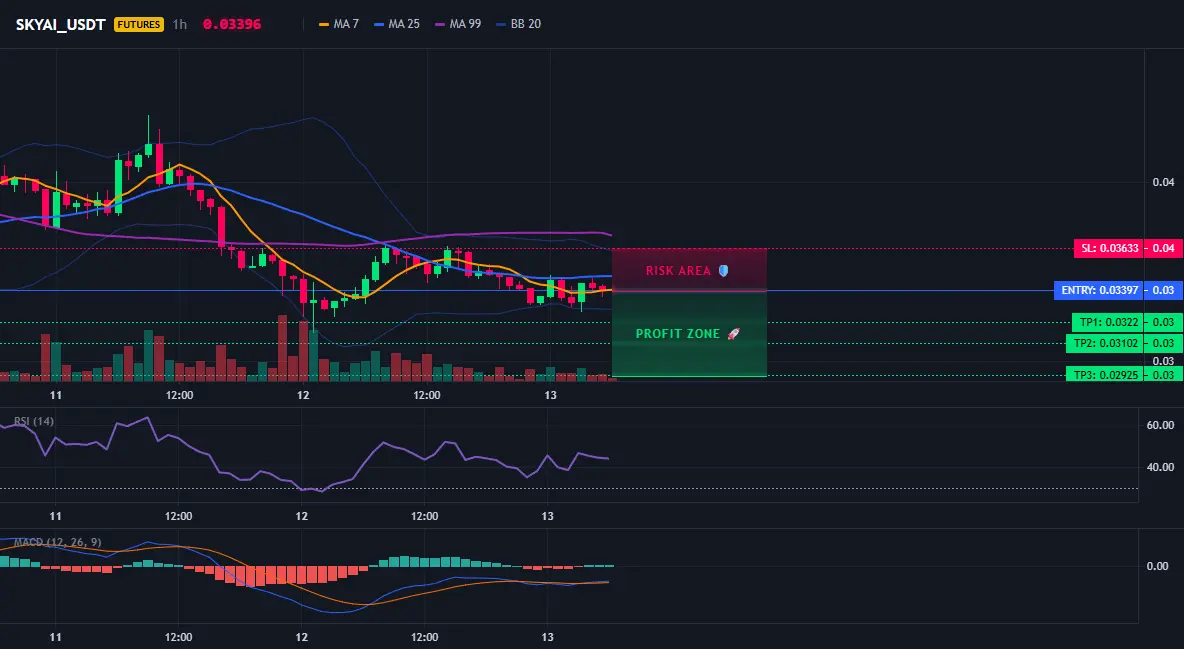
Task: Click the RSI (14) indicator label
Action: [x=34, y=421]
